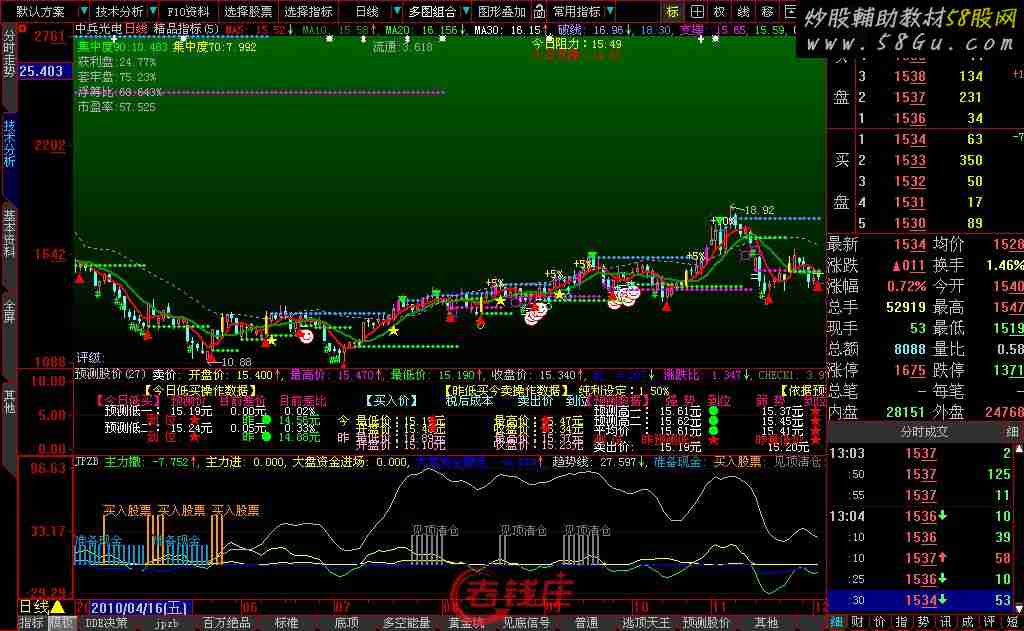The image size is (1024, 631).
Task: Select the 指 index tab icon
Action: (x=901, y=623)
